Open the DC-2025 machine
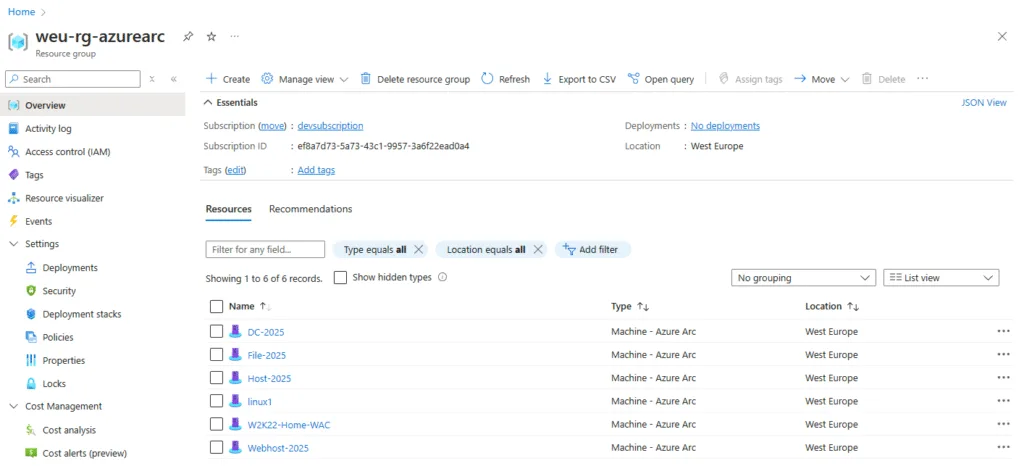The image size is (1024, 466). 266,332
